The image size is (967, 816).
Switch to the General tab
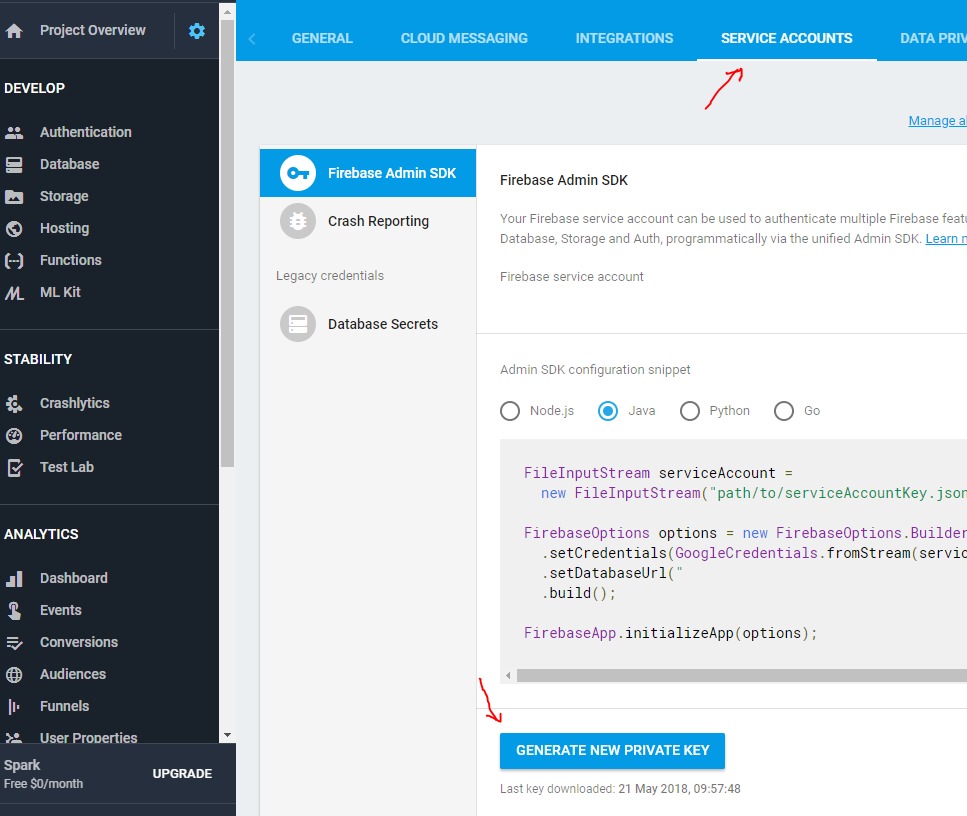[322, 38]
